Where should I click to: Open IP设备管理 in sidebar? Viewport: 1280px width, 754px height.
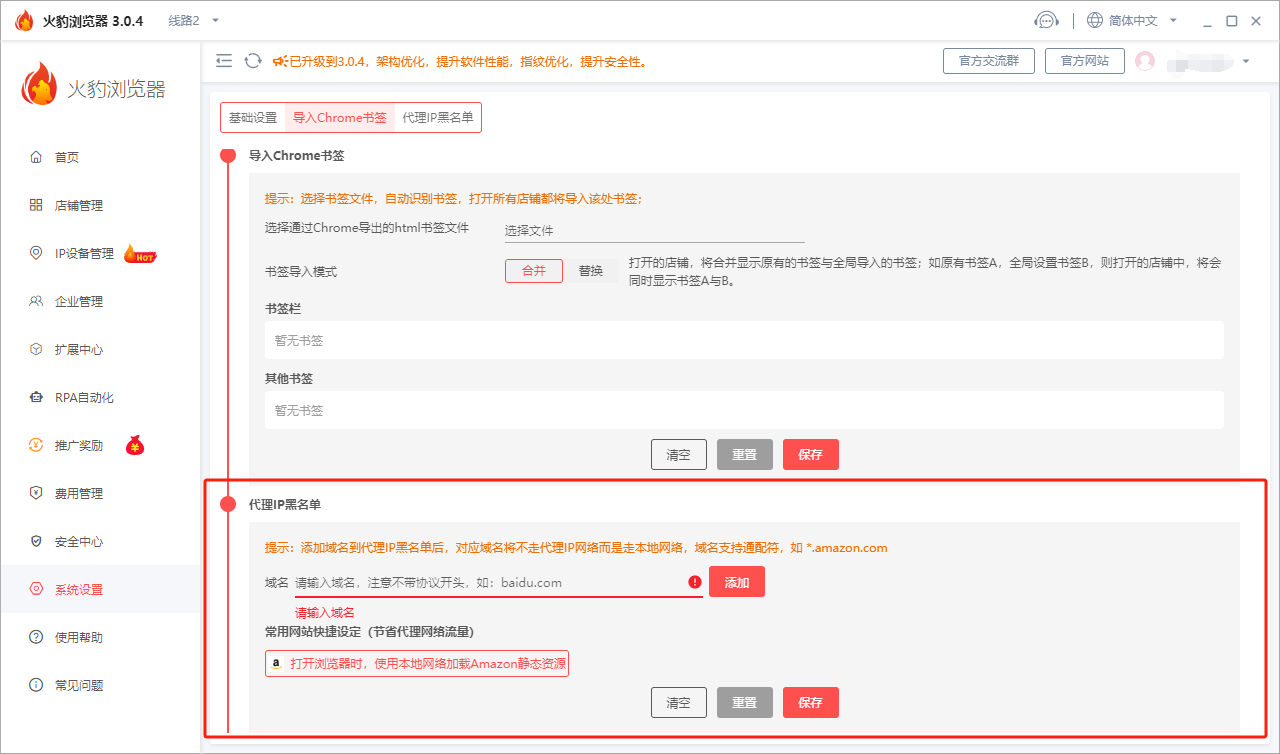[x=84, y=253]
